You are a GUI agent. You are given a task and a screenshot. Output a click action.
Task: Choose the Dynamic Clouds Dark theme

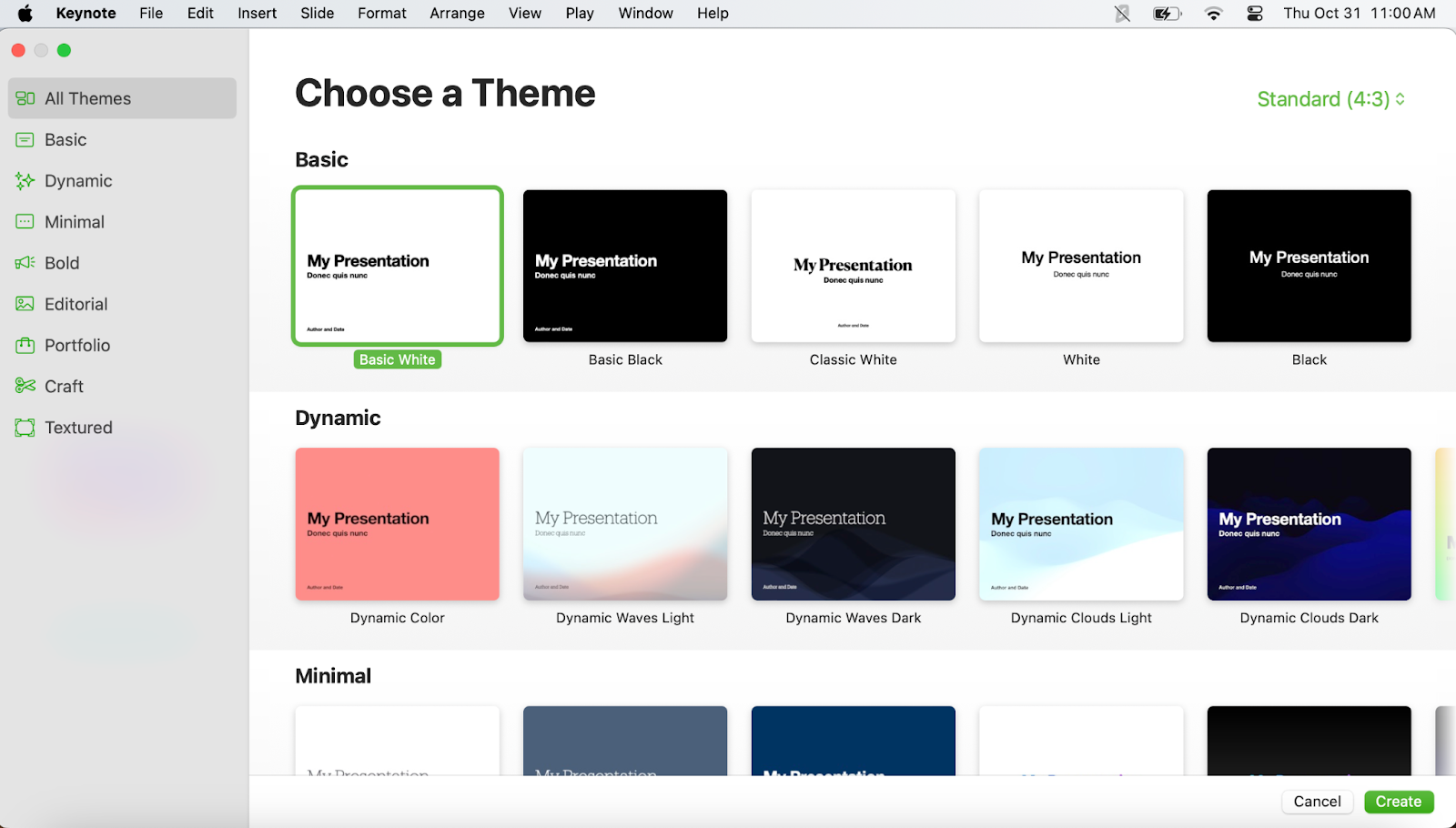[x=1309, y=524]
